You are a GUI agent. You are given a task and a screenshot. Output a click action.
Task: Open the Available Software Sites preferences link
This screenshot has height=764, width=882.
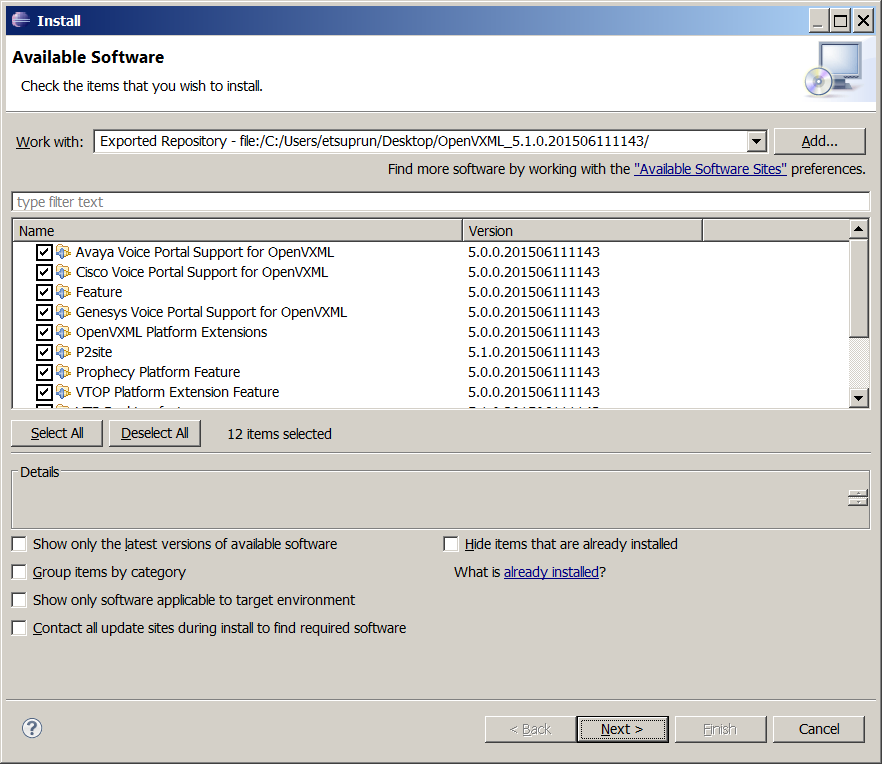point(710,169)
